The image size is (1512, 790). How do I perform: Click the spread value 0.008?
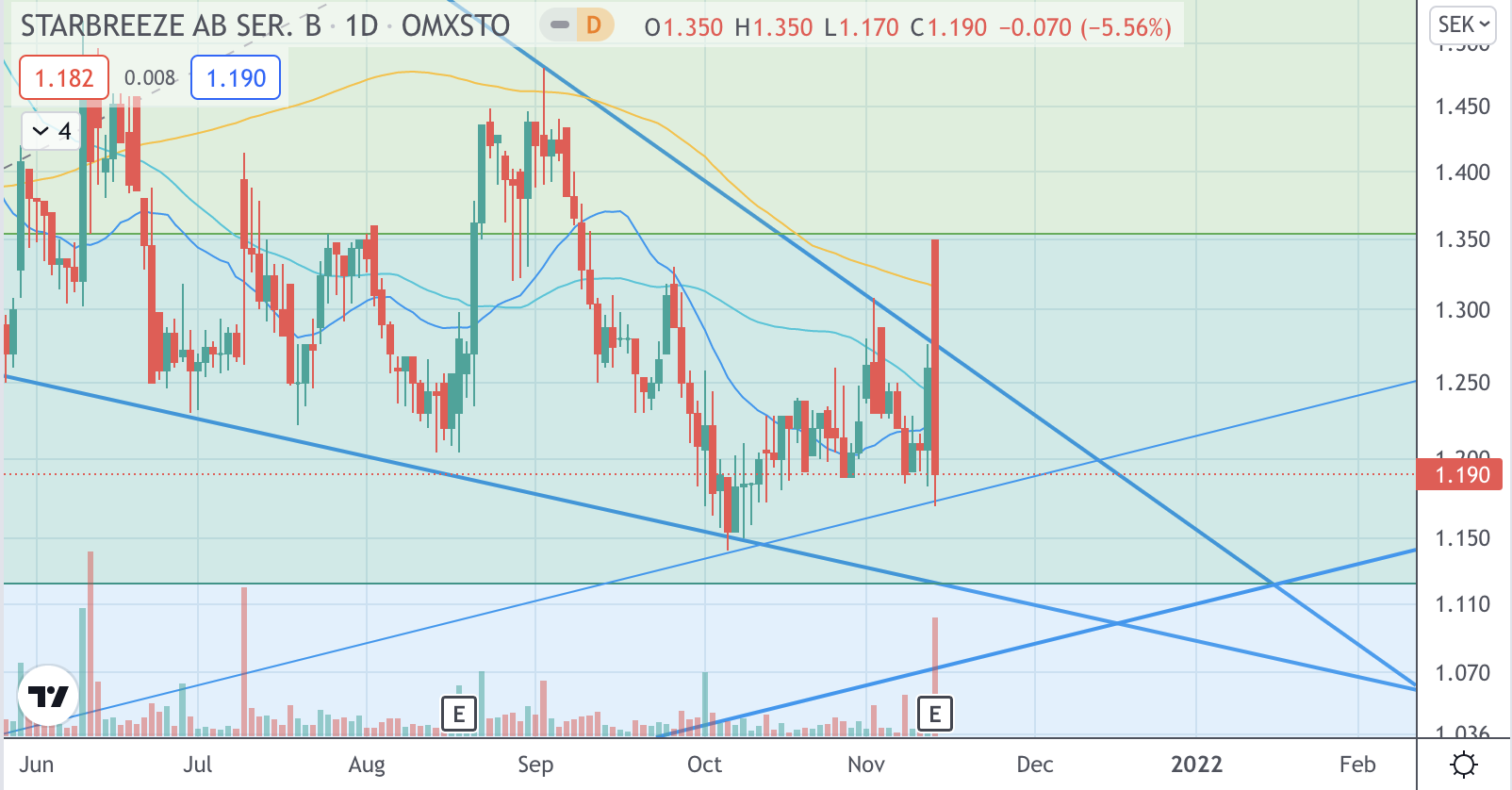(150, 78)
